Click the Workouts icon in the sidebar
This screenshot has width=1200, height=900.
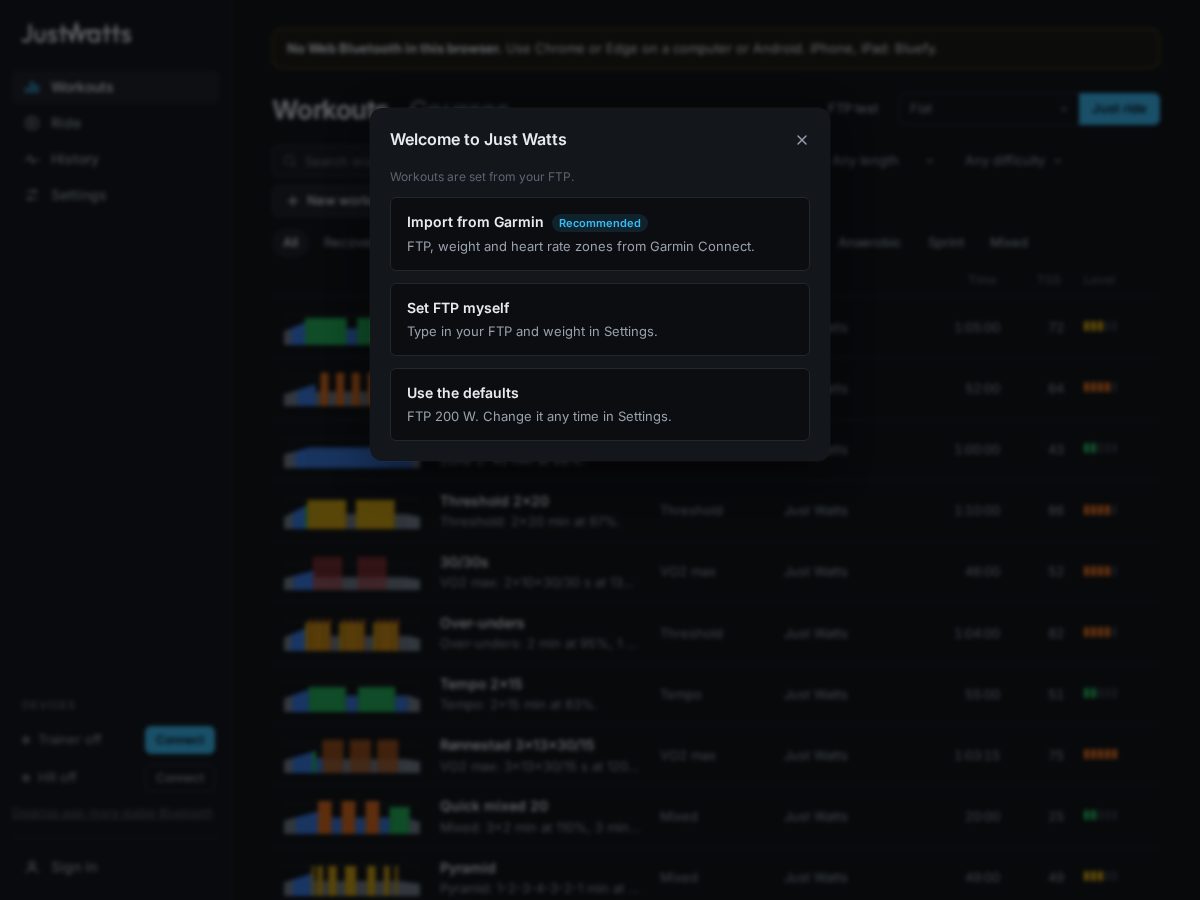tap(32, 87)
